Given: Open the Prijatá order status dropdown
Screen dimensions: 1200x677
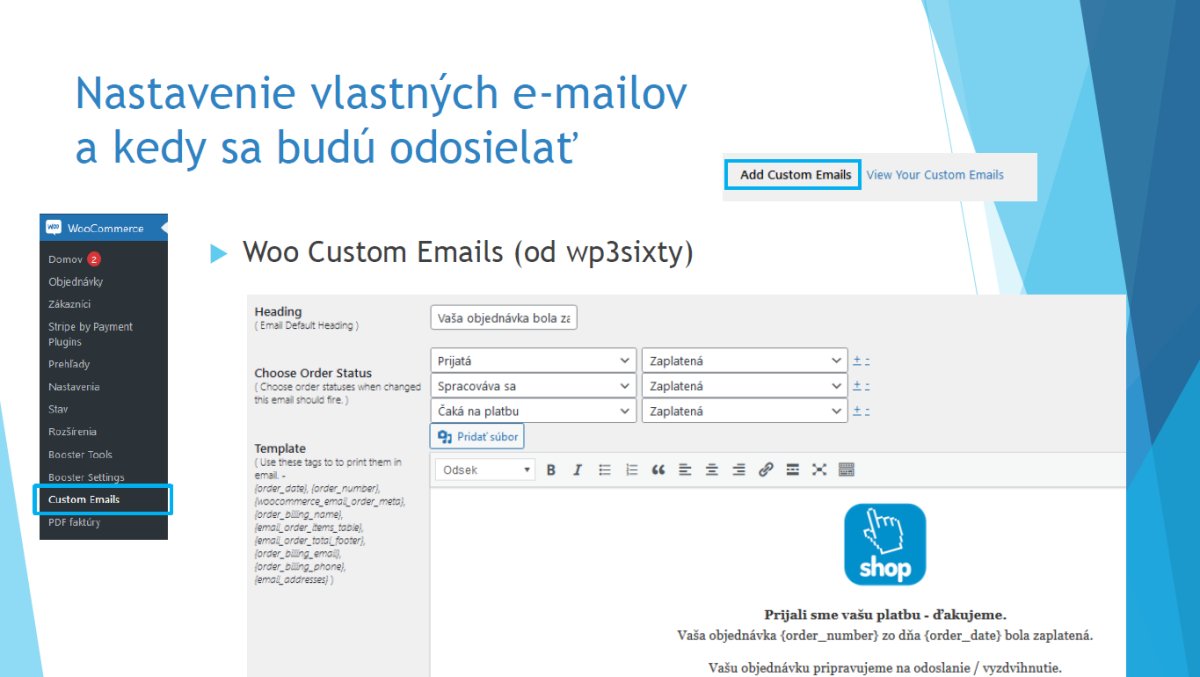Looking at the screenshot, I should [533, 360].
